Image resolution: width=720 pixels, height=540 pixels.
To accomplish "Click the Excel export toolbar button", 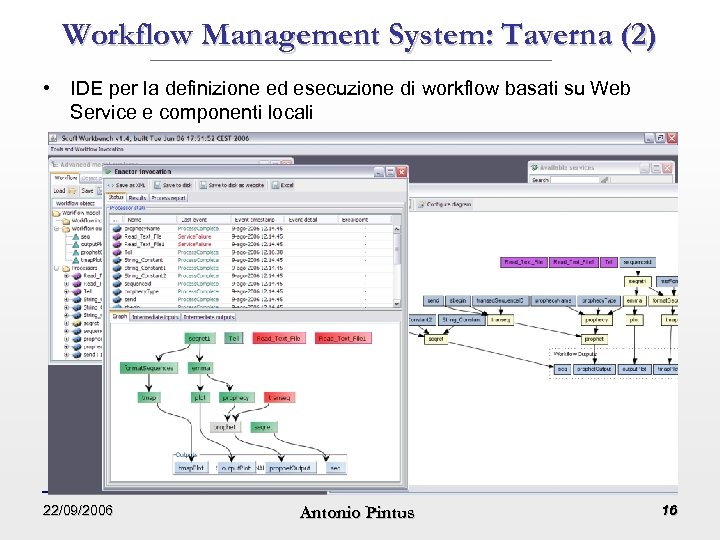I will click(x=282, y=185).
